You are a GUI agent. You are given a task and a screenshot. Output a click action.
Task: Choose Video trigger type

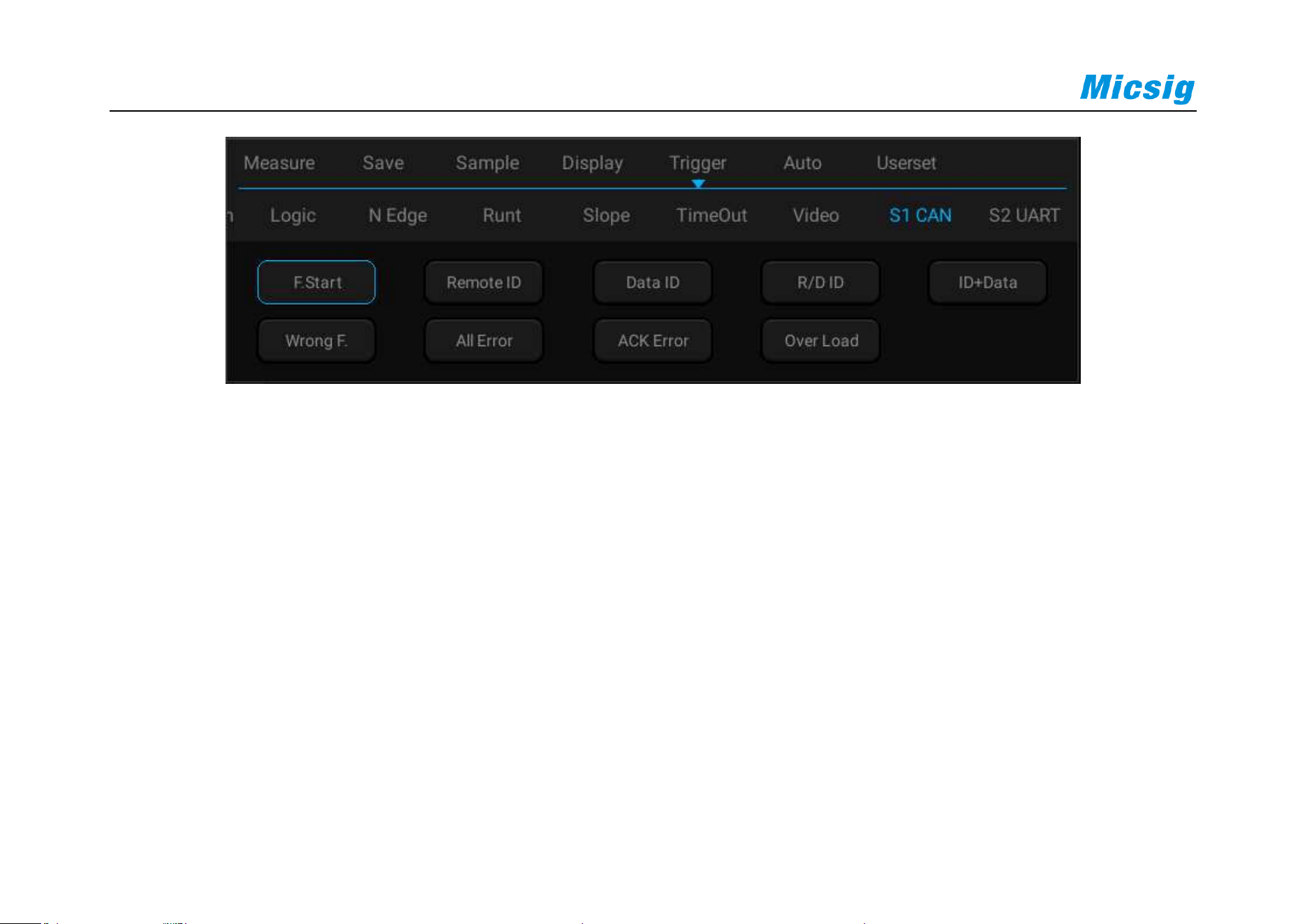pyautogui.click(x=815, y=215)
